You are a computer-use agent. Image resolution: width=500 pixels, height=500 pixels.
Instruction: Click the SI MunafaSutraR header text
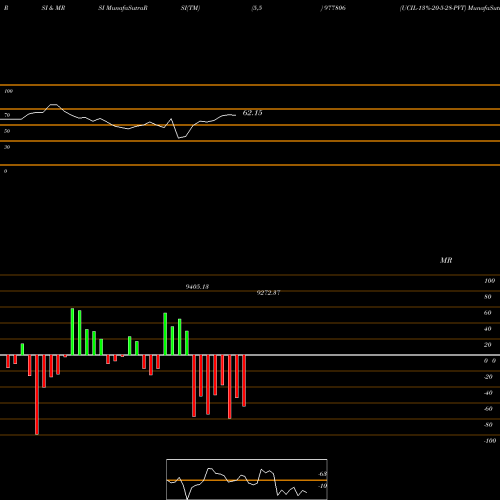point(123,8)
